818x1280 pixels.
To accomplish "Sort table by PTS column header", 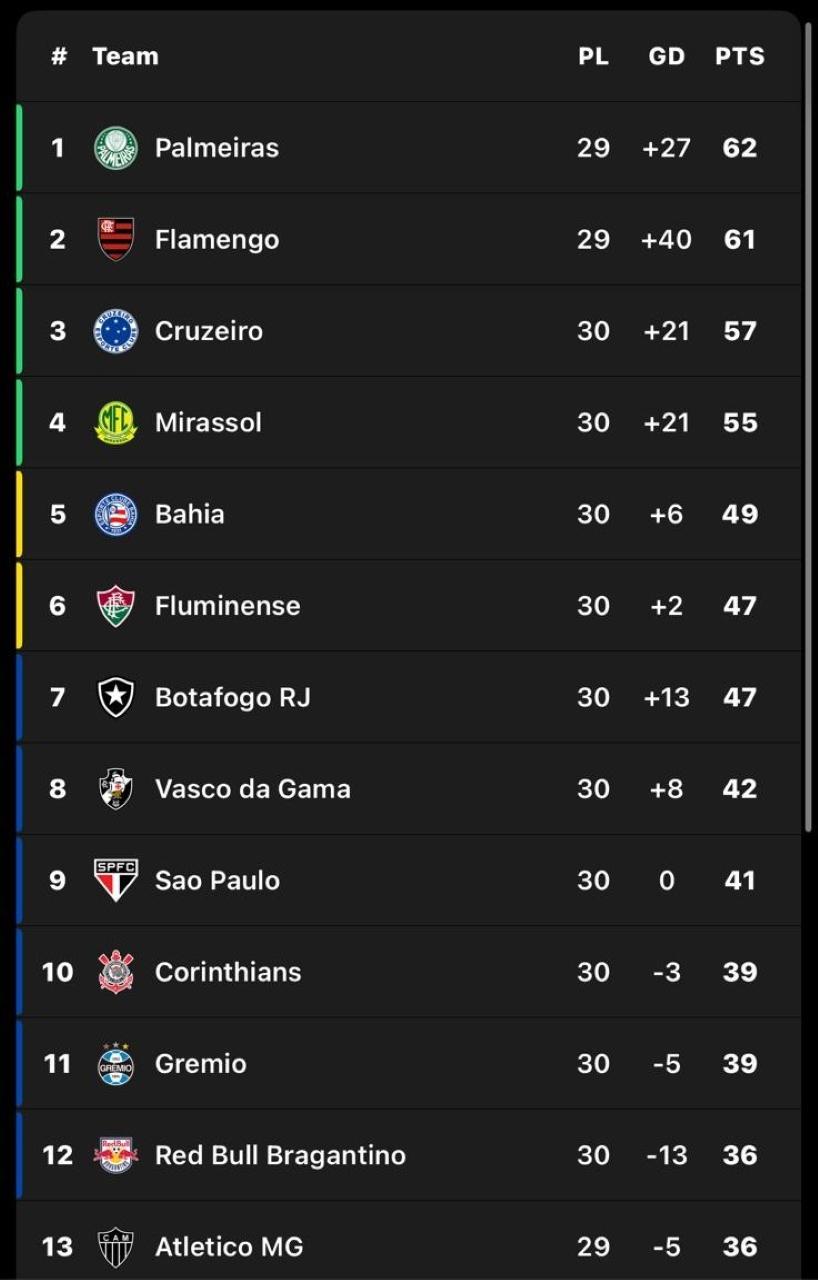I will [x=739, y=56].
